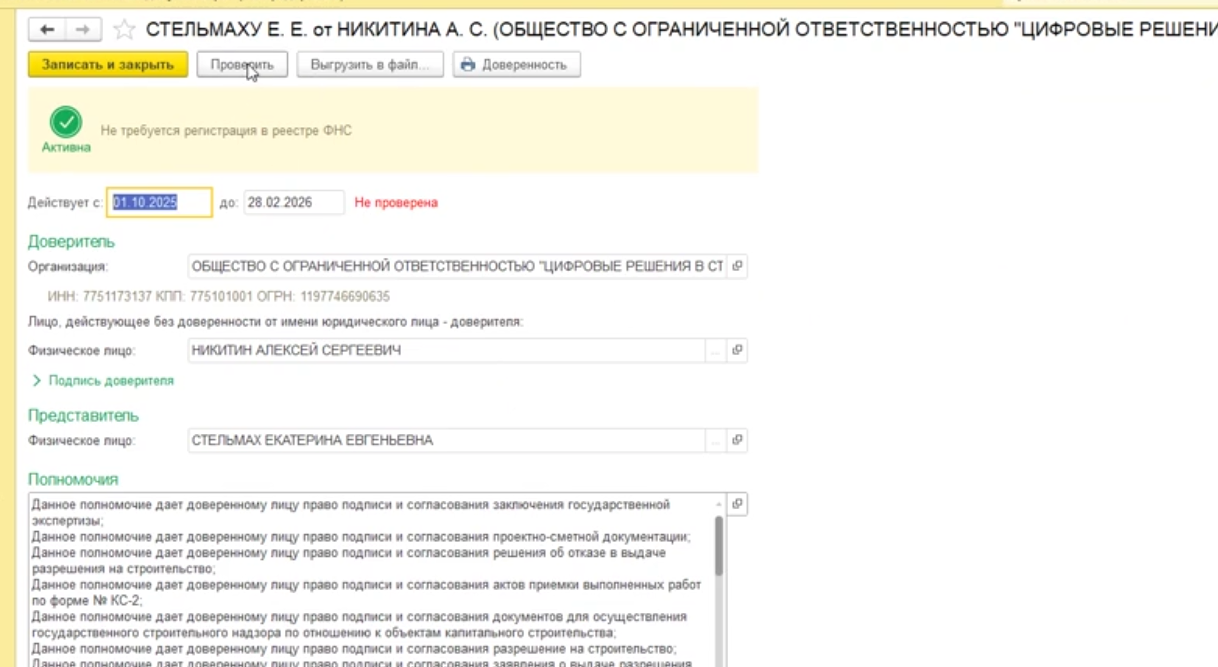The height and width of the screenshot is (667, 1218).
Task: Open Полномочия text in separate window icon
Action: coord(737,505)
